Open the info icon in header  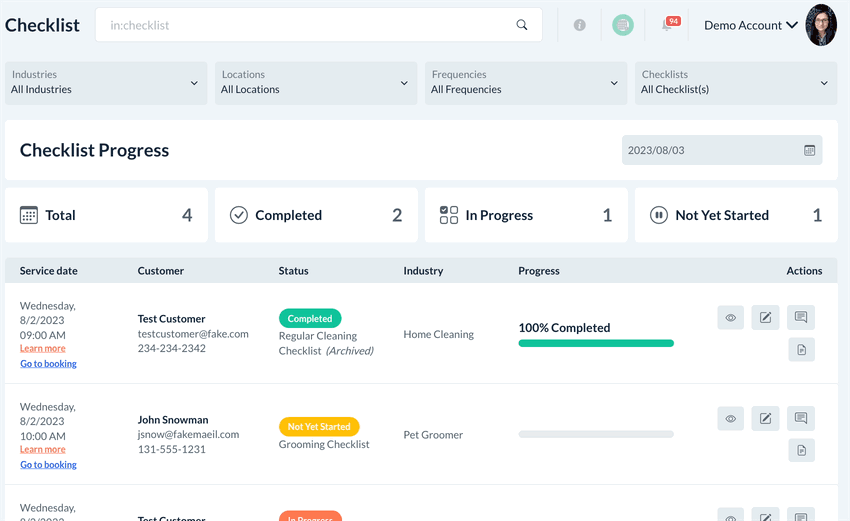click(x=579, y=25)
